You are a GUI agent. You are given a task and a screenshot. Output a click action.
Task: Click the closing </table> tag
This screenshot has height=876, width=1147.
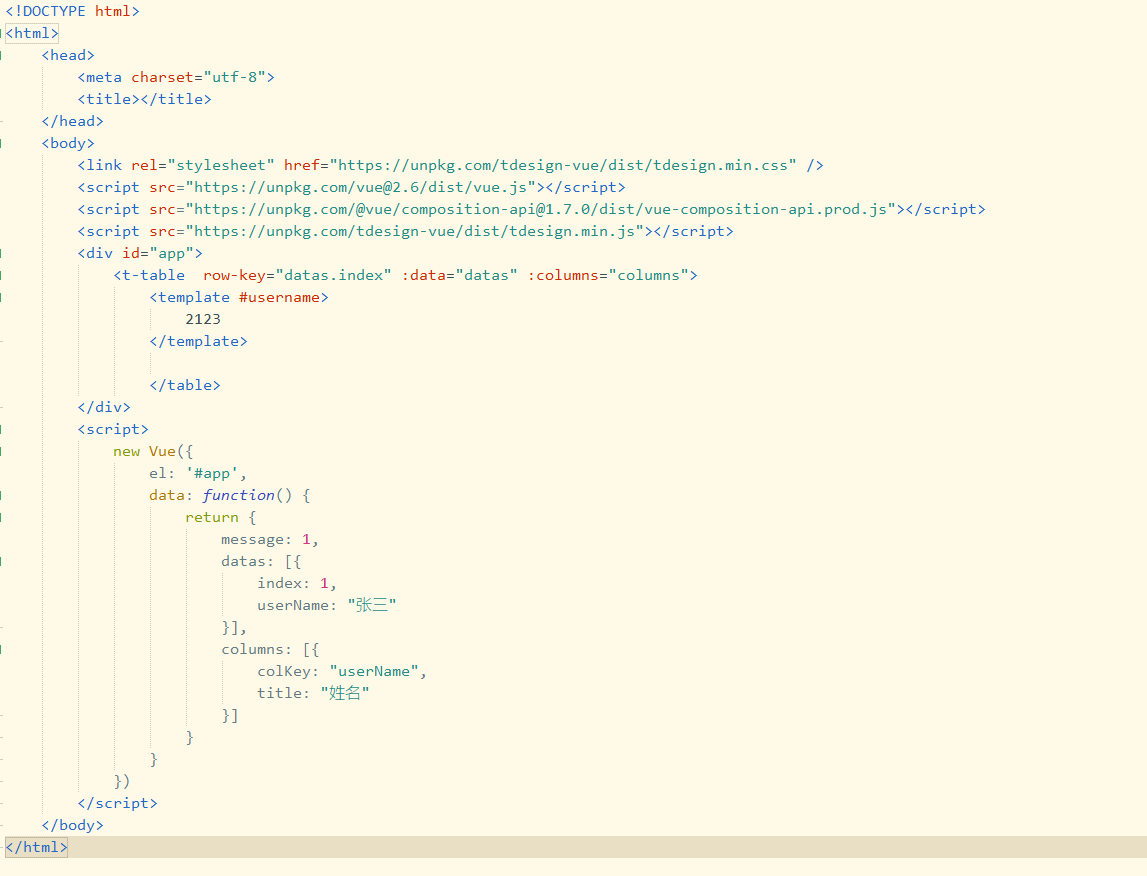(185, 385)
